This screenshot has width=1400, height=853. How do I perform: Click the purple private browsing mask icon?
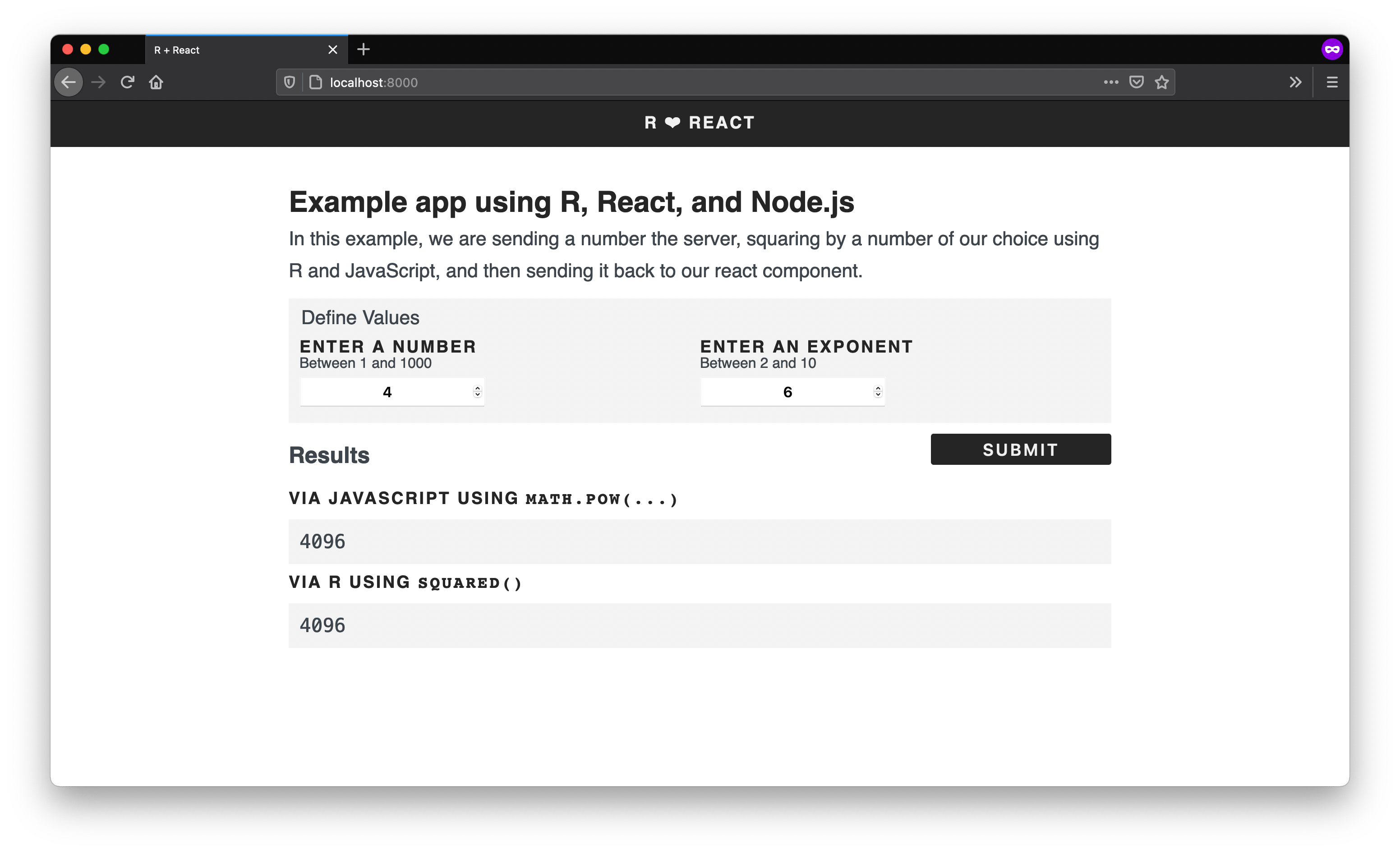tap(1332, 50)
